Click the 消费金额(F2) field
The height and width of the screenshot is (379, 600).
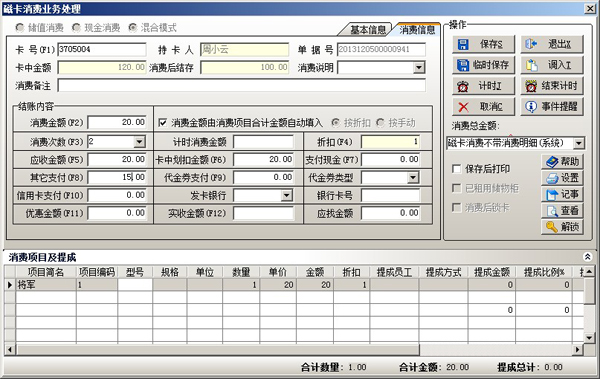[117, 123]
